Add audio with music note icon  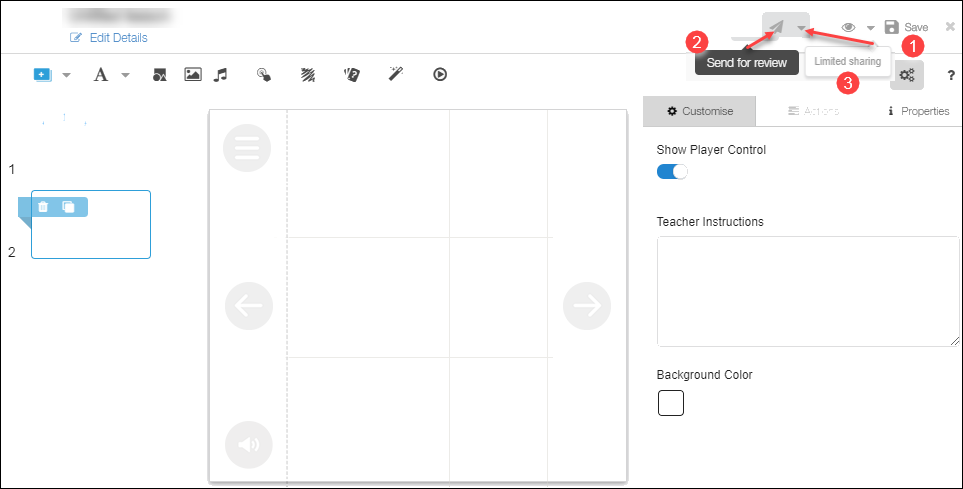[x=221, y=75]
